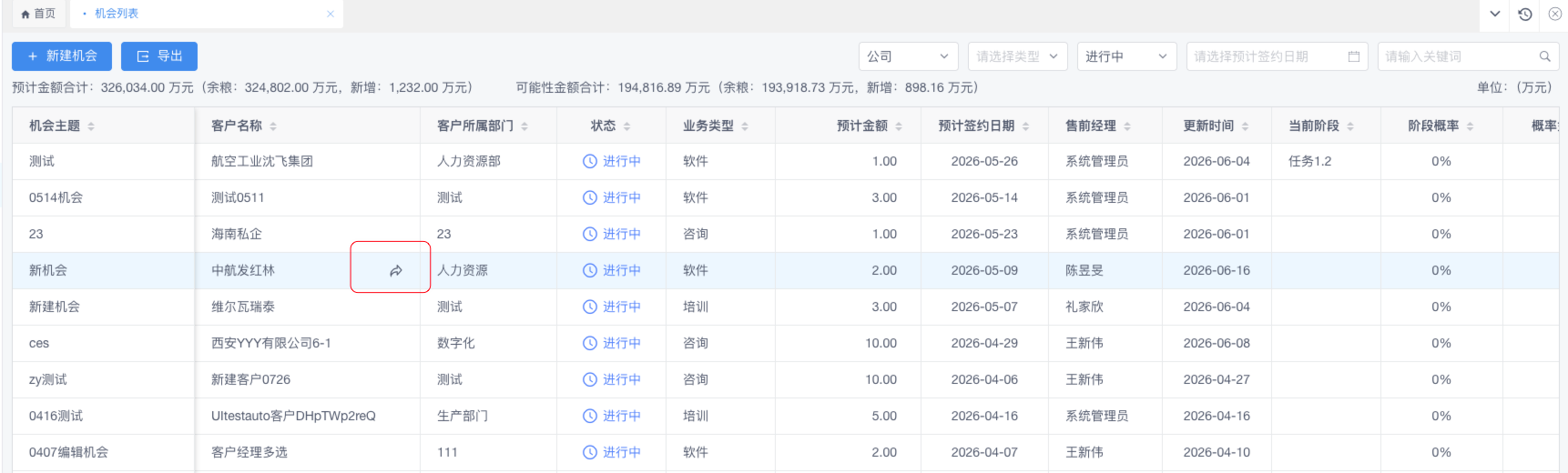
Task: Click the 请输入关键词 search field
Action: pyautogui.click(x=1468, y=56)
